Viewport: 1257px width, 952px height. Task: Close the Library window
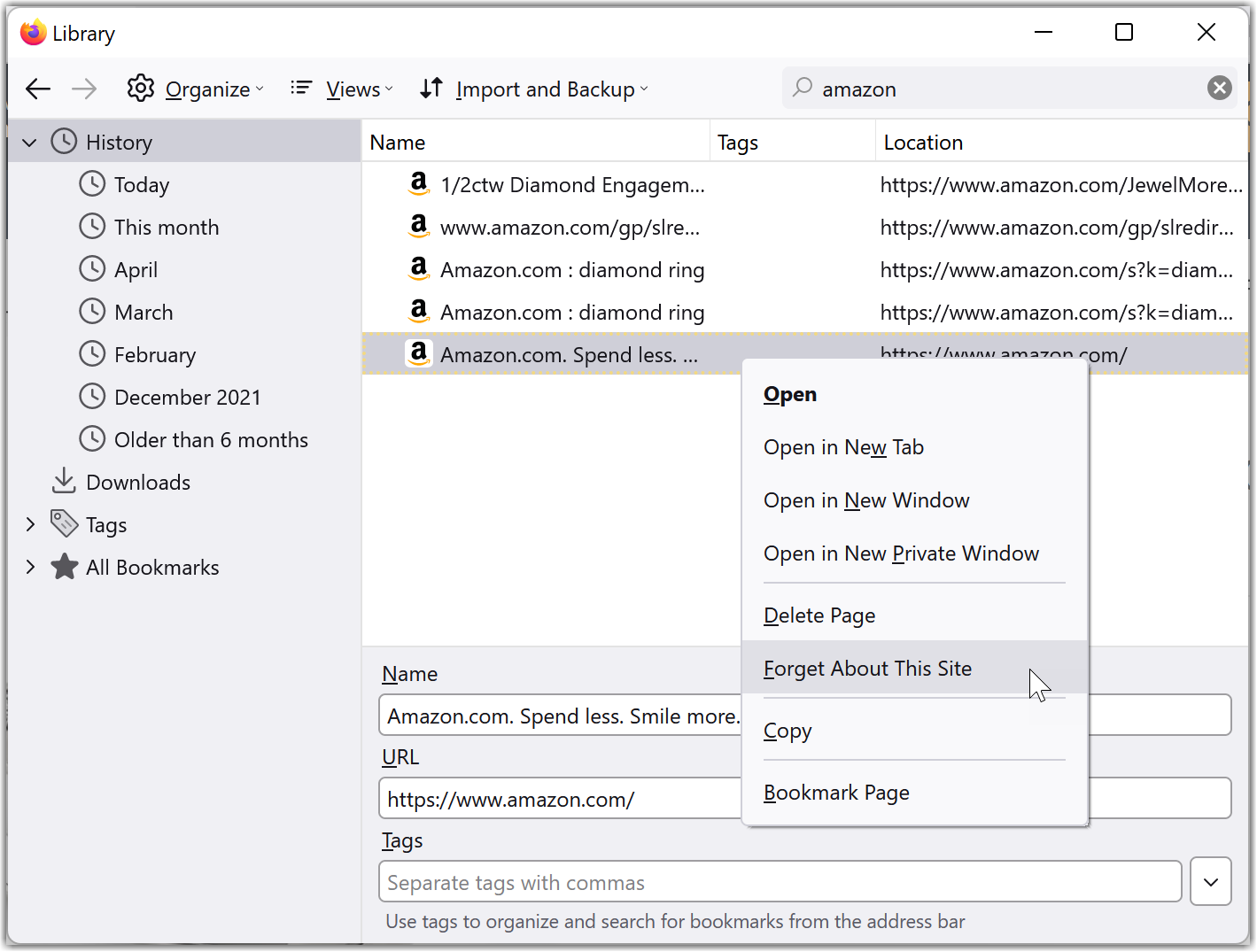(1206, 32)
